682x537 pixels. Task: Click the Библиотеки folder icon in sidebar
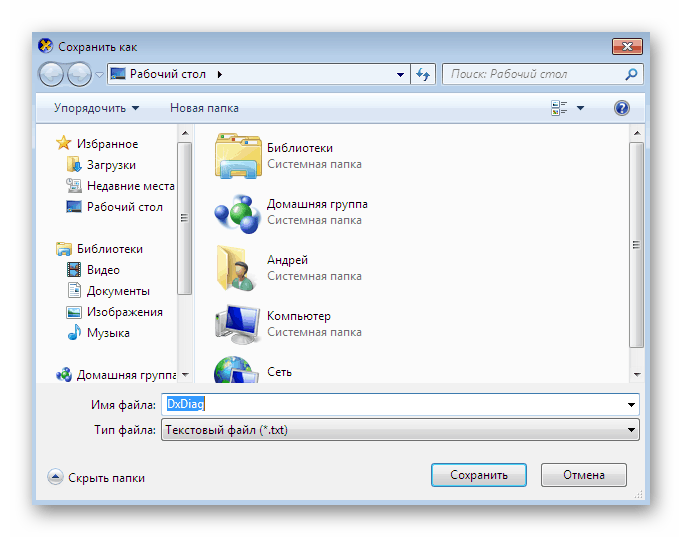click(64, 249)
